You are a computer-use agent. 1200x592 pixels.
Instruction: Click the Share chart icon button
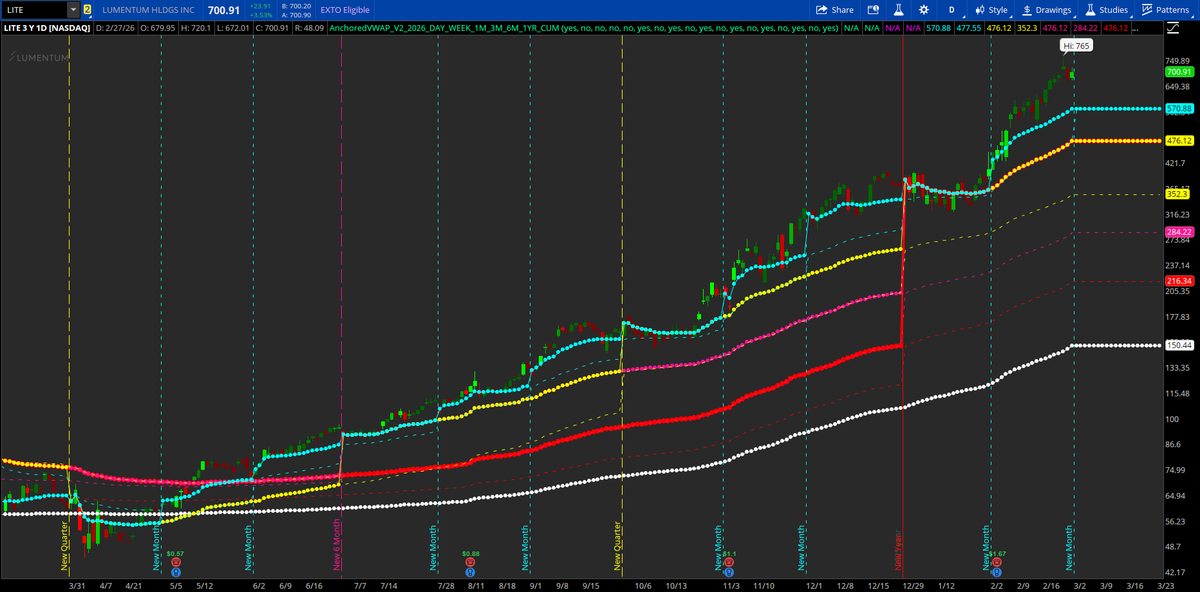pos(835,9)
